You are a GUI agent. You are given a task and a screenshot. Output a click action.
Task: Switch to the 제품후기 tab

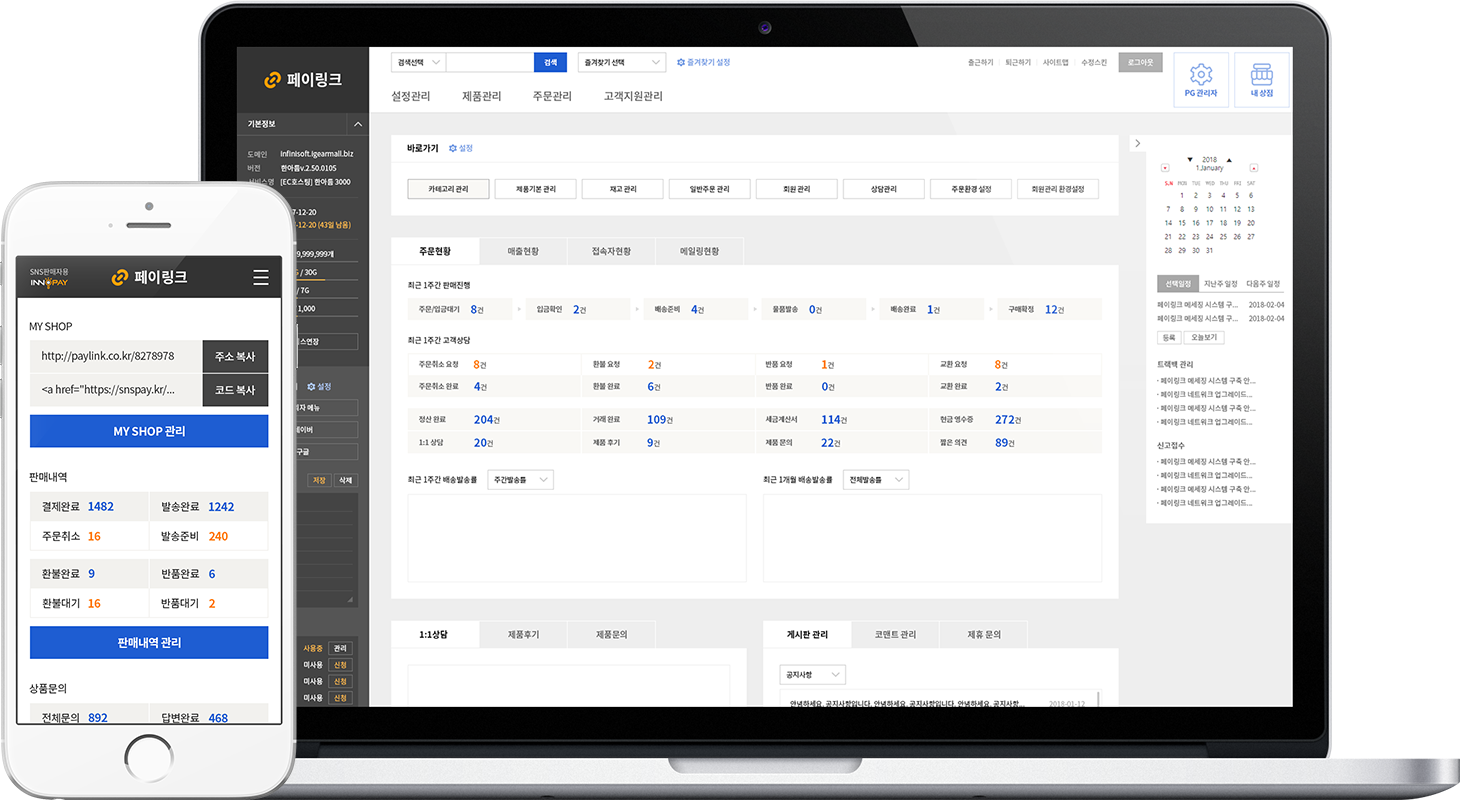pos(523,634)
